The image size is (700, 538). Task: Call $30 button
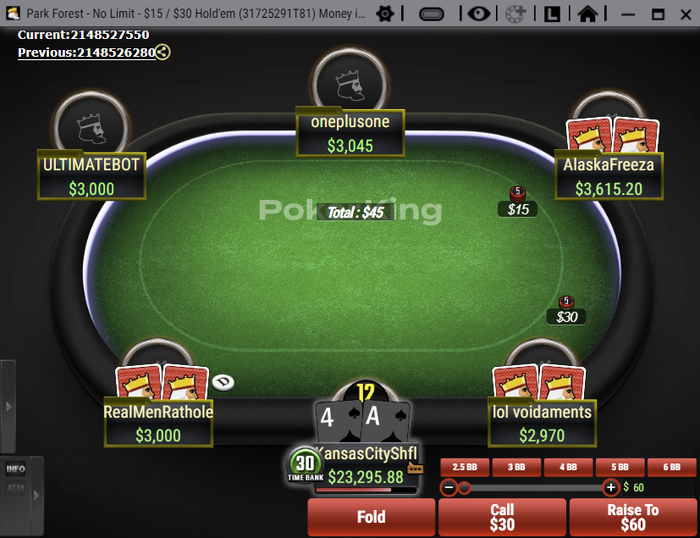point(502,517)
